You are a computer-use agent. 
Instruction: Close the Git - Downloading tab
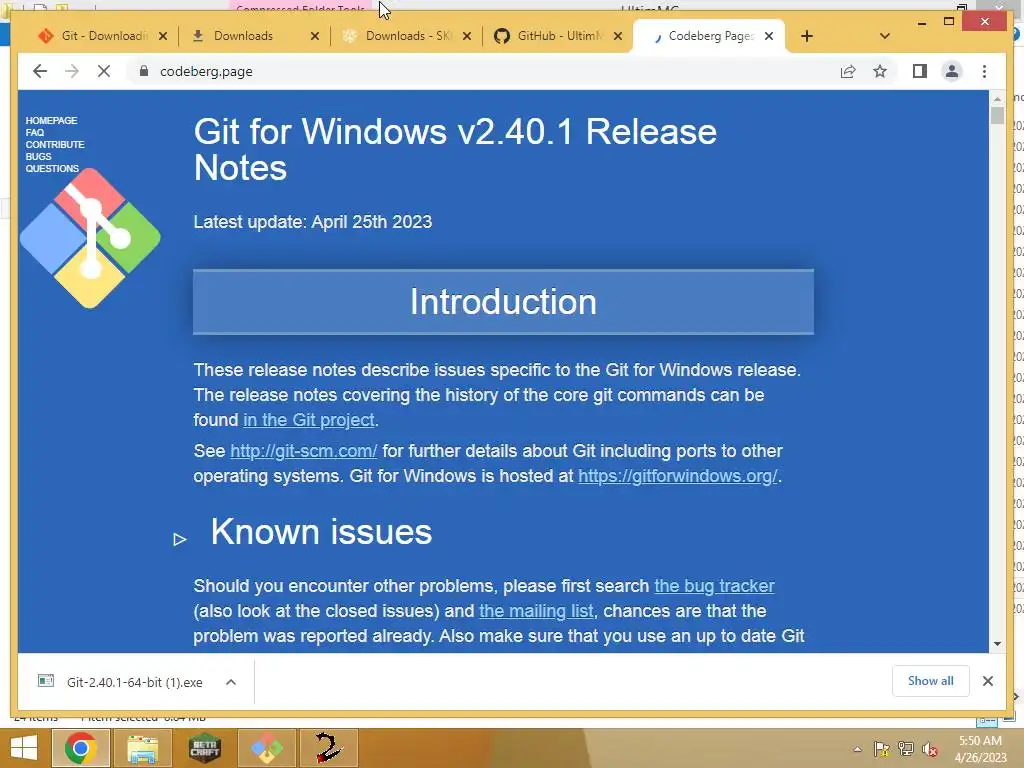tap(163, 37)
